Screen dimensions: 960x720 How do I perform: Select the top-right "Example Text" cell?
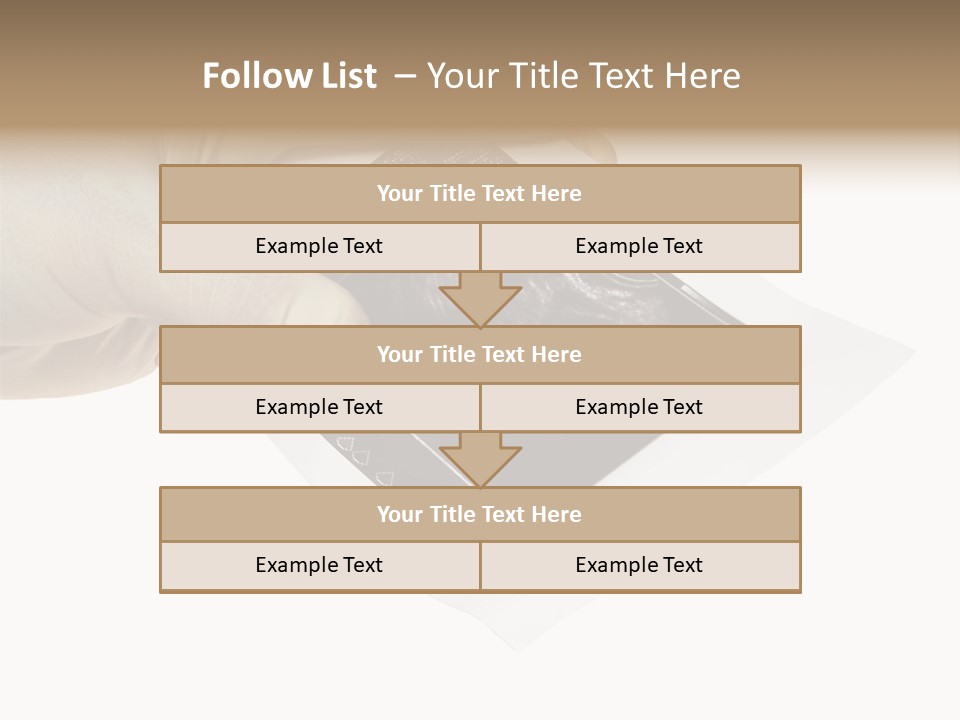[639, 246]
